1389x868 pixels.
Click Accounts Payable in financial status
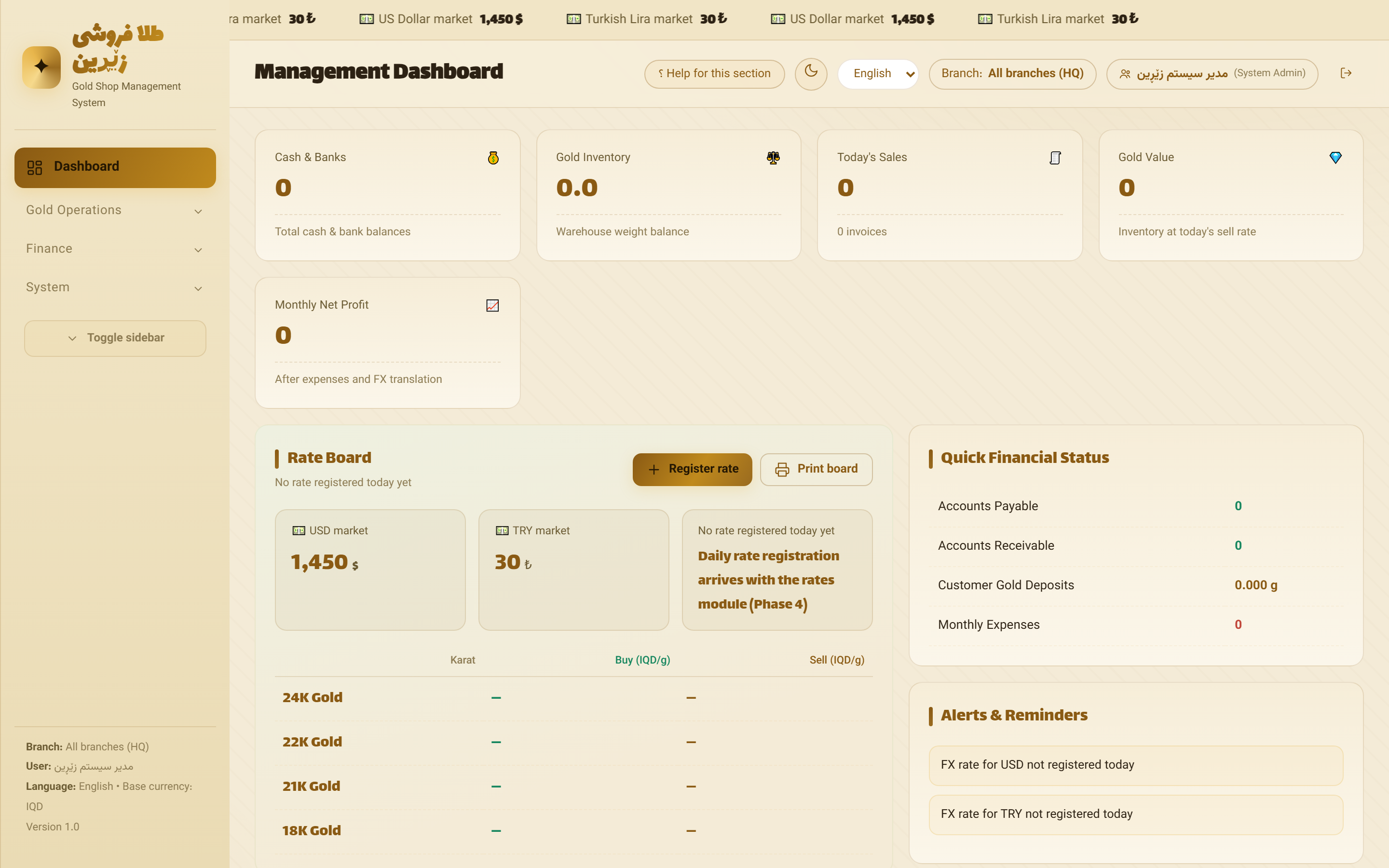point(1136,506)
